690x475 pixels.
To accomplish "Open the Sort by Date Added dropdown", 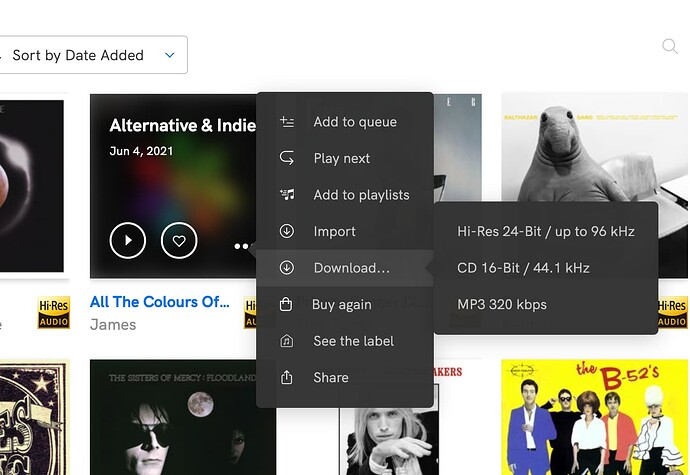I will tap(92, 55).
